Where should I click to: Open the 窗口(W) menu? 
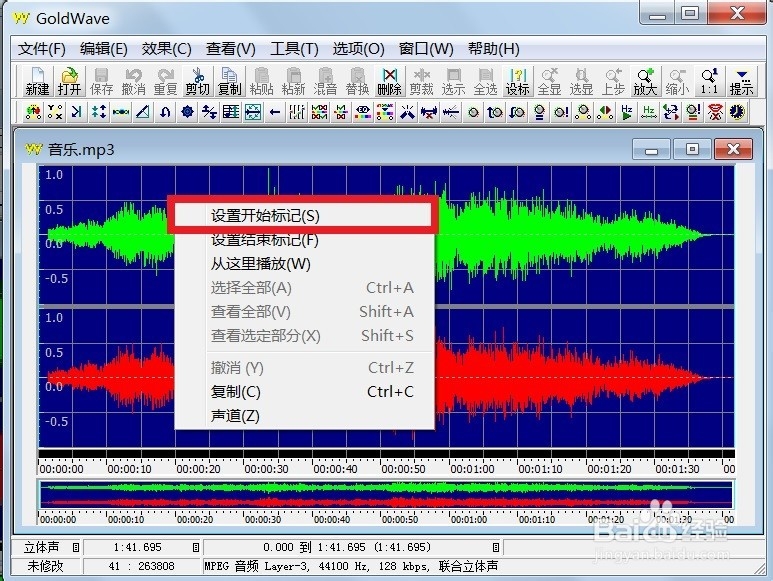[x=426, y=49]
